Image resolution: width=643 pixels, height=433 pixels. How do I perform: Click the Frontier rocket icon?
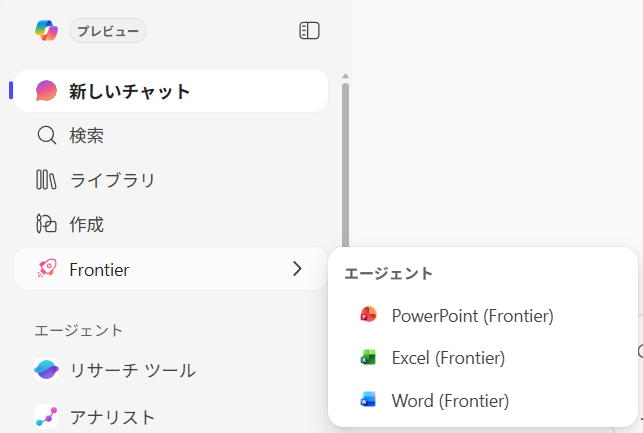click(47, 269)
